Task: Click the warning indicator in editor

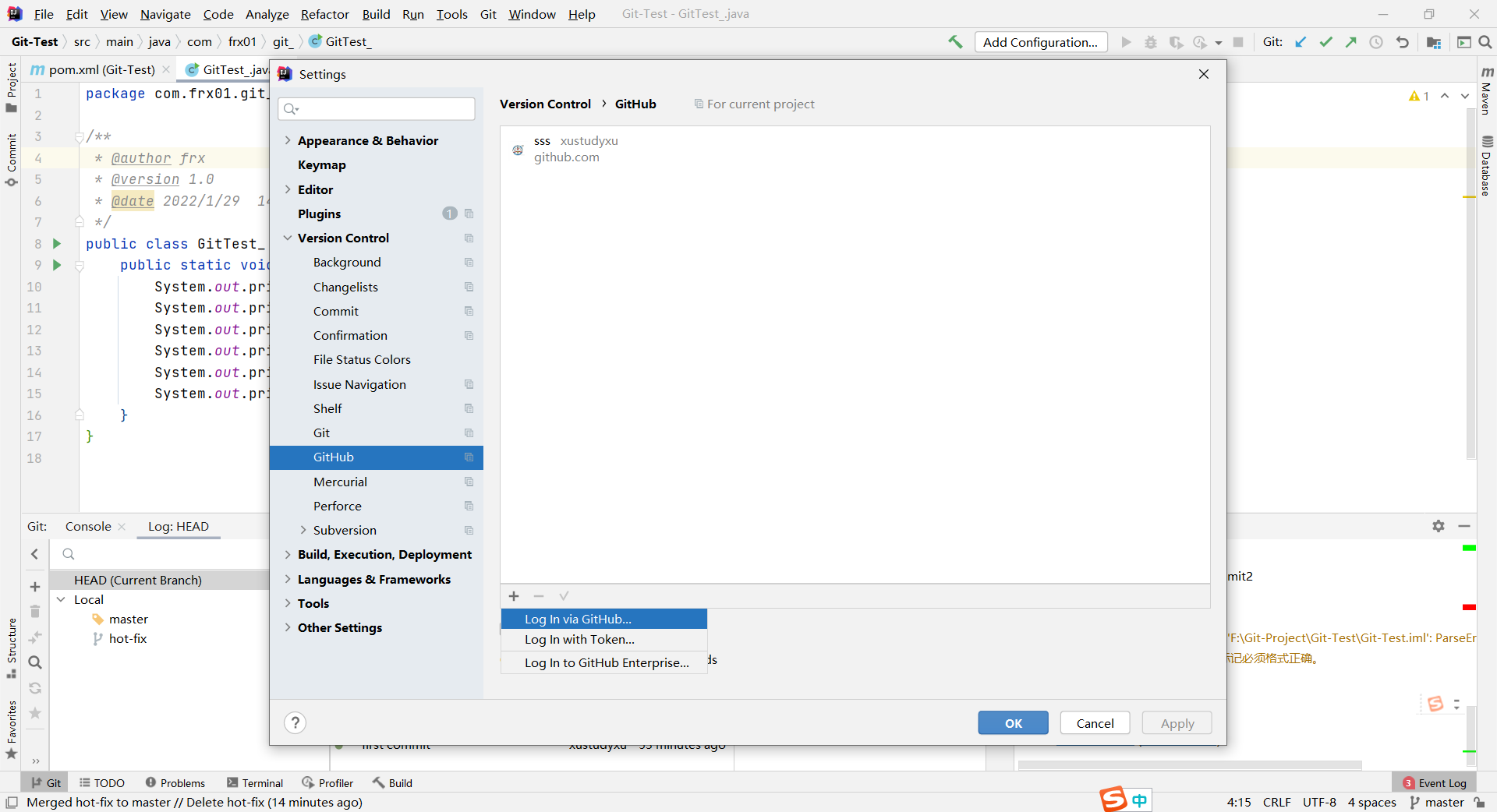Action: (x=1419, y=96)
